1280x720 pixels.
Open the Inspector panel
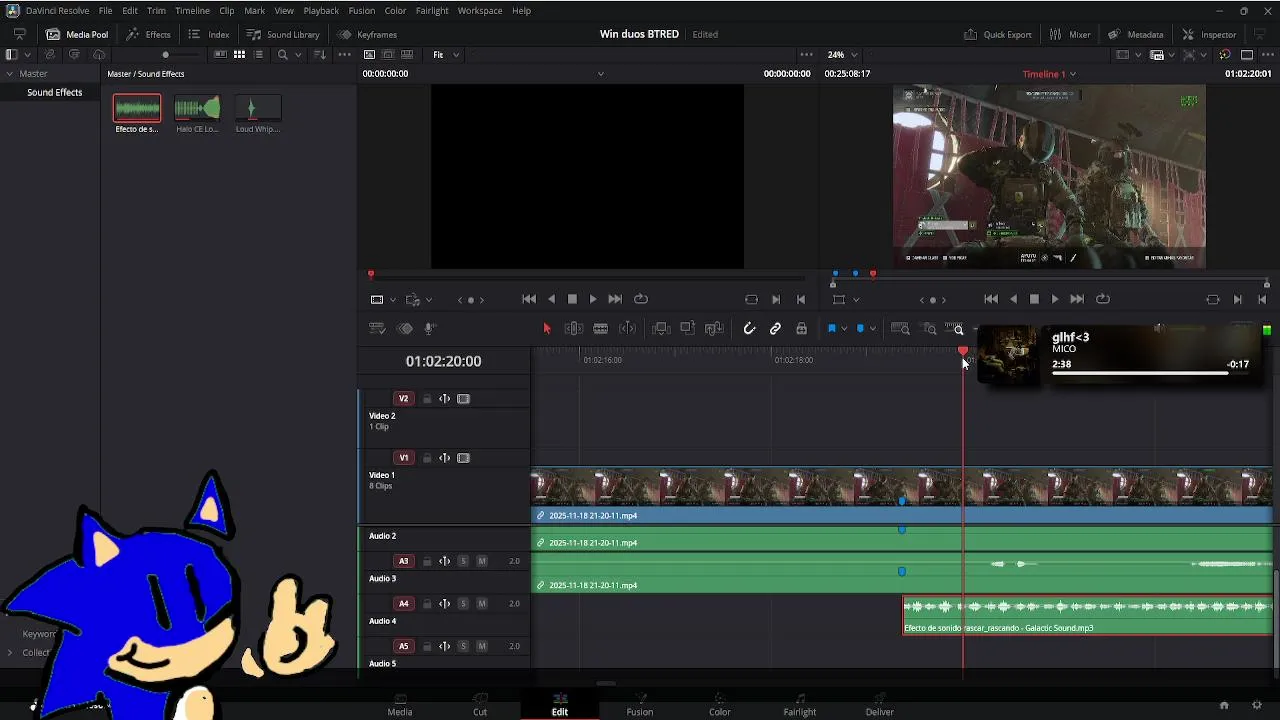(x=1209, y=34)
